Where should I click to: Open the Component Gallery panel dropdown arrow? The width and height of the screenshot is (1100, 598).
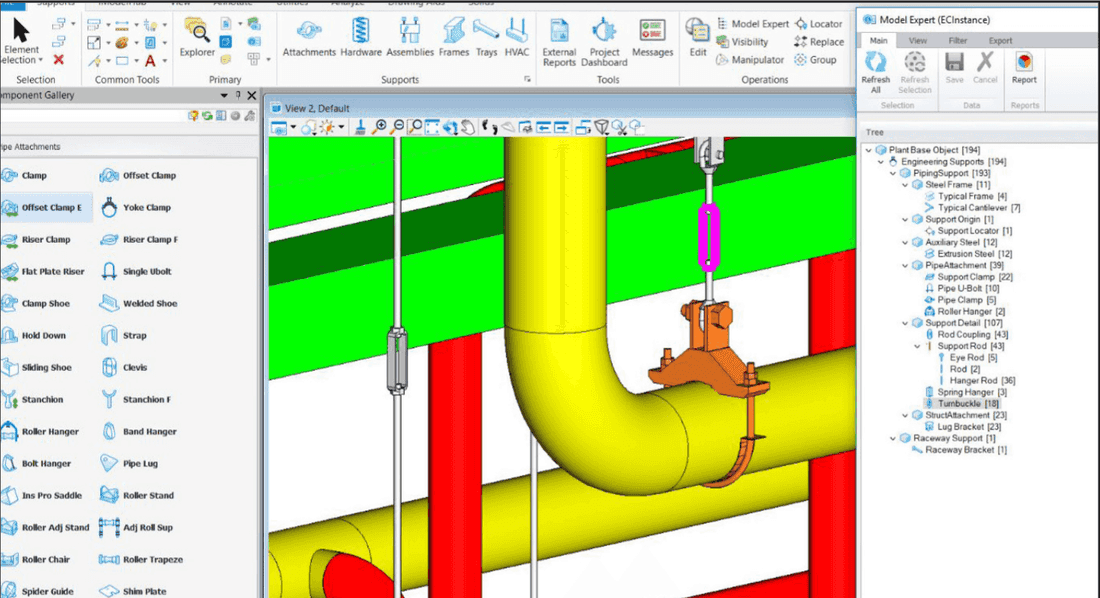click(224, 95)
